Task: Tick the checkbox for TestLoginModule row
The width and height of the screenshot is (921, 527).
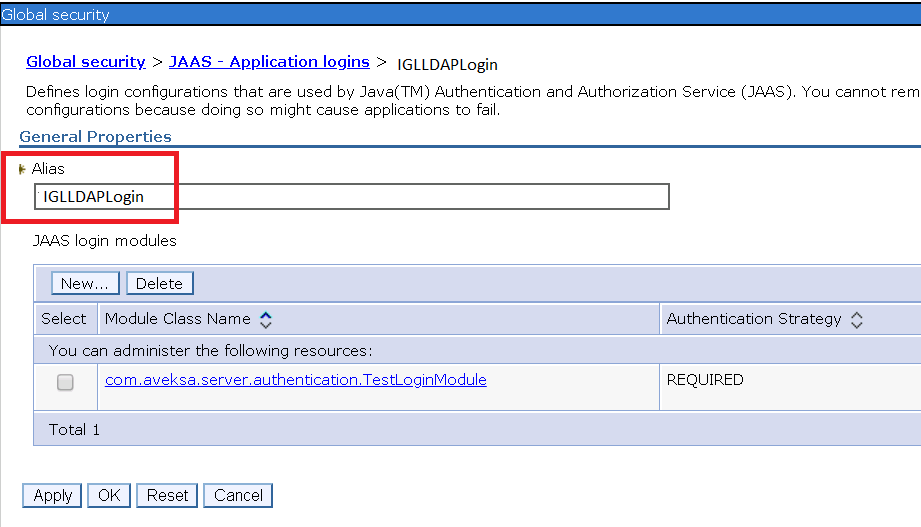Action: [65, 382]
